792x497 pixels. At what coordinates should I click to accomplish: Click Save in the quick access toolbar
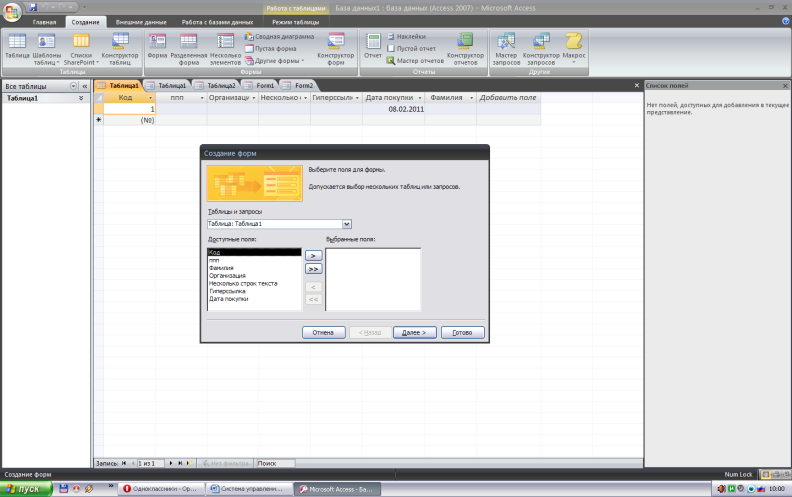(33, 8)
